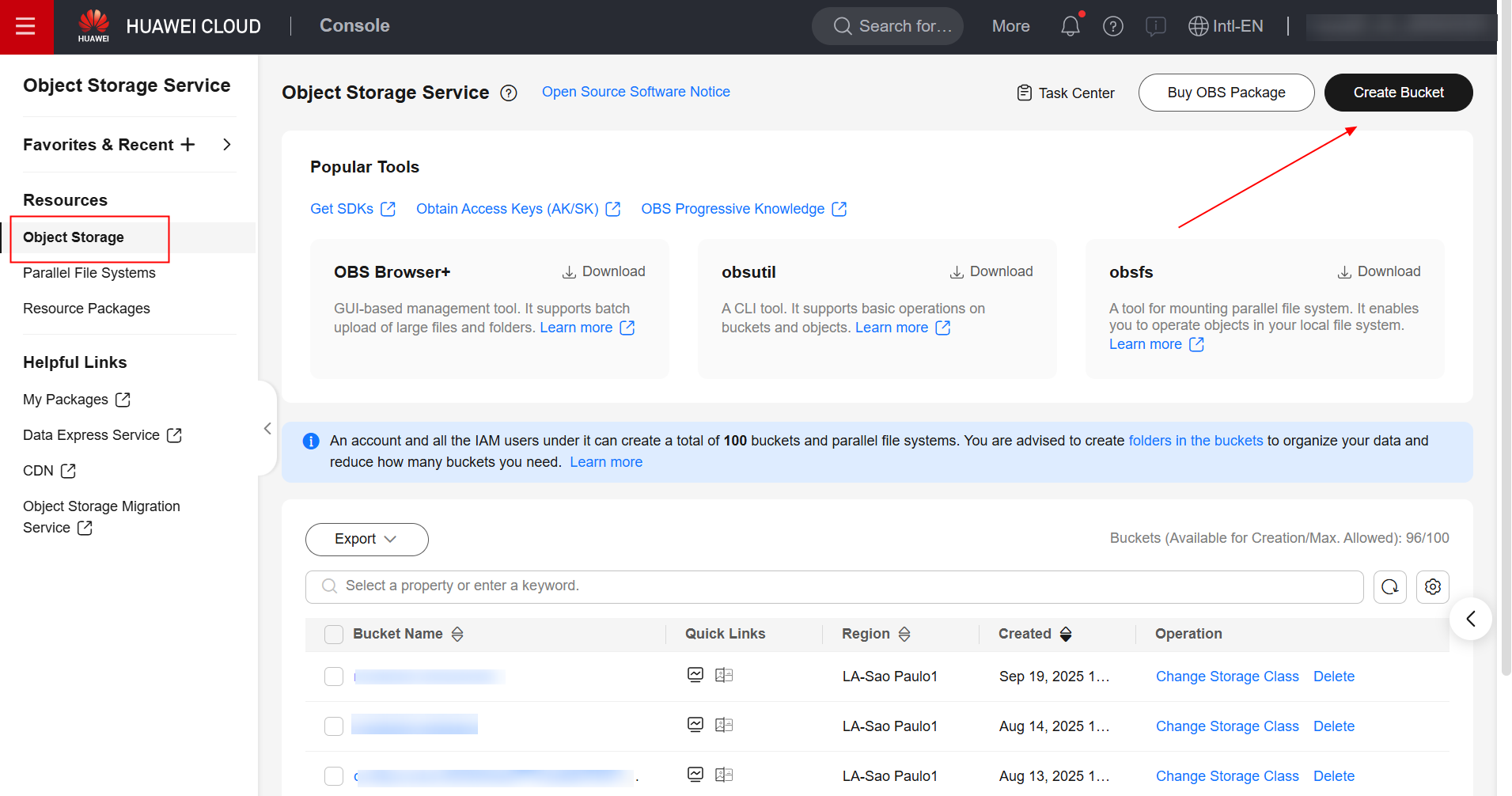Image resolution: width=1512 pixels, height=796 pixels.
Task: Select Resource Packages in sidebar
Action: point(86,309)
